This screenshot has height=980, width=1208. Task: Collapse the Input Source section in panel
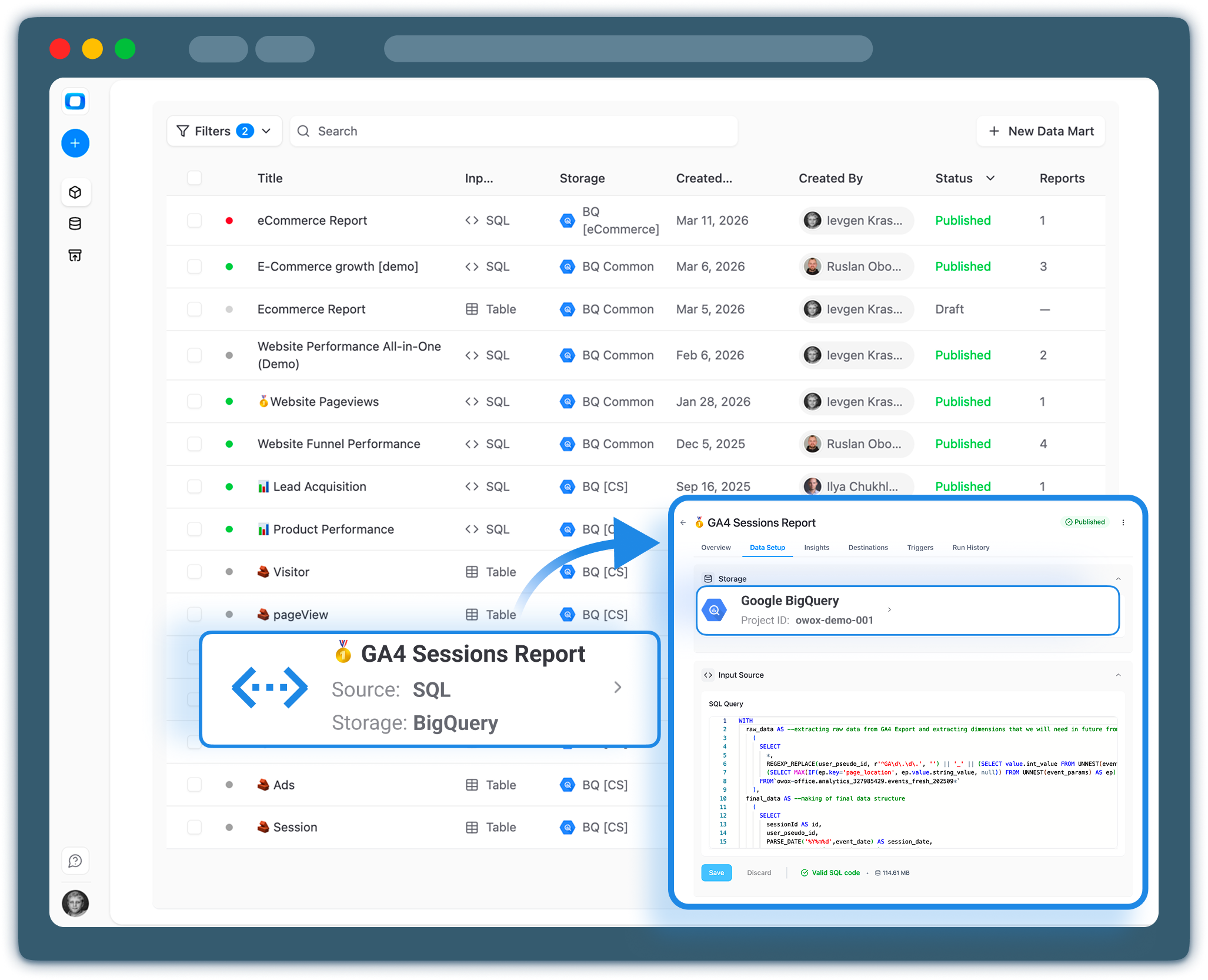tap(1118, 675)
